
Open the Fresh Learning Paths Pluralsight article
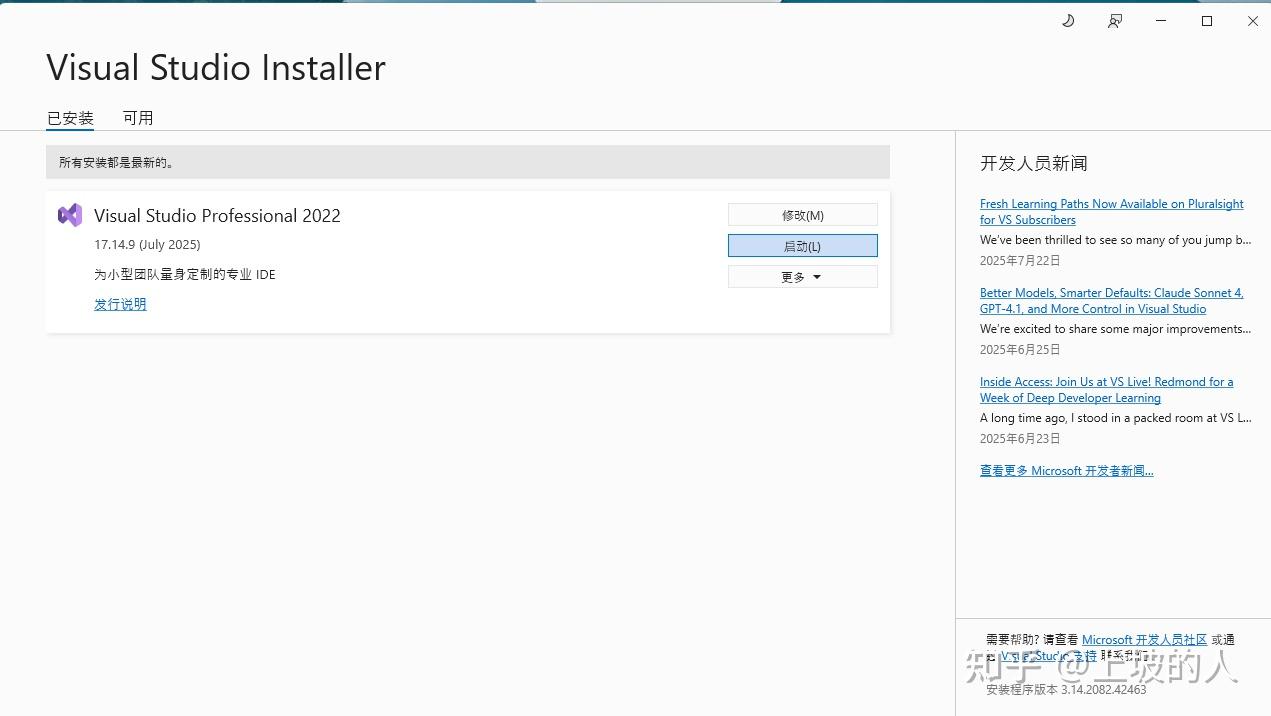(x=1111, y=211)
